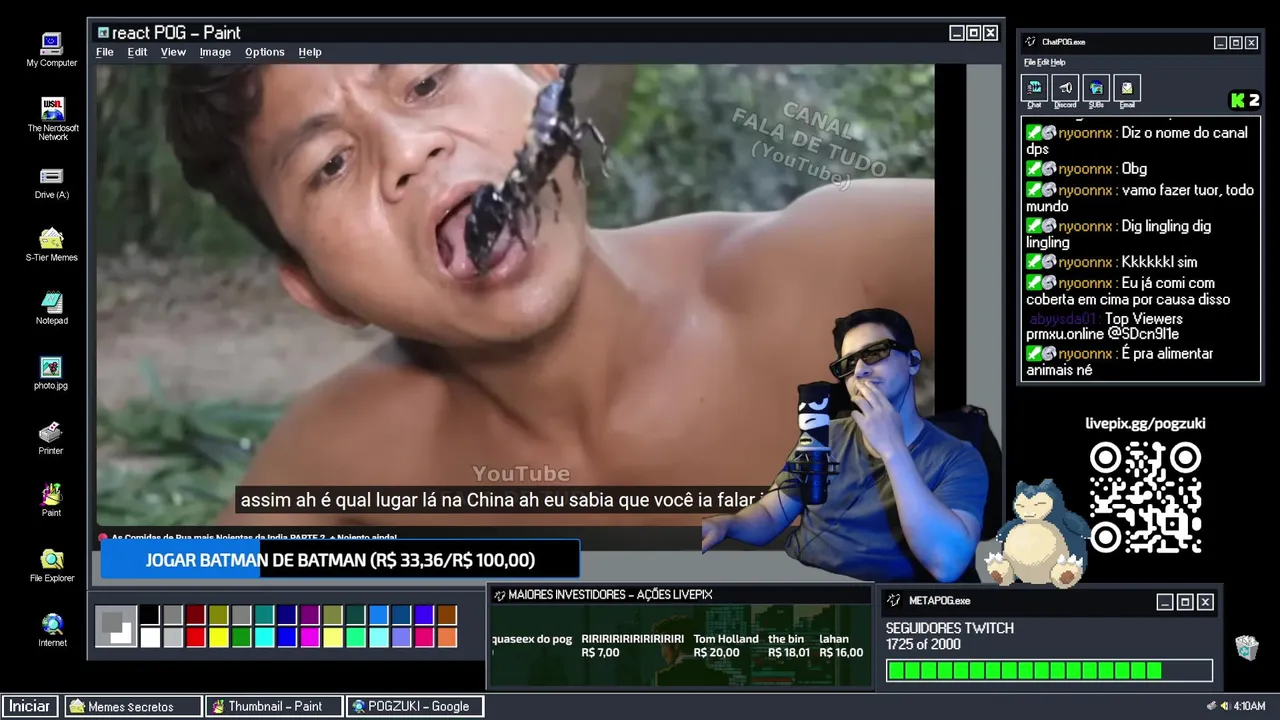The image size is (1280, 720).
Task: Open the Image menu in Paint
Action: [215, 52]
